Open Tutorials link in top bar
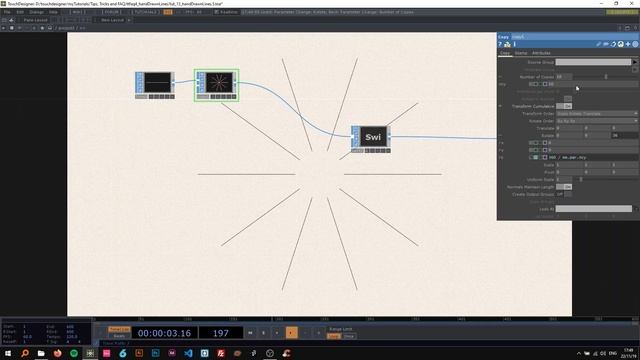The image size is (640, 360). click(146, 12)
